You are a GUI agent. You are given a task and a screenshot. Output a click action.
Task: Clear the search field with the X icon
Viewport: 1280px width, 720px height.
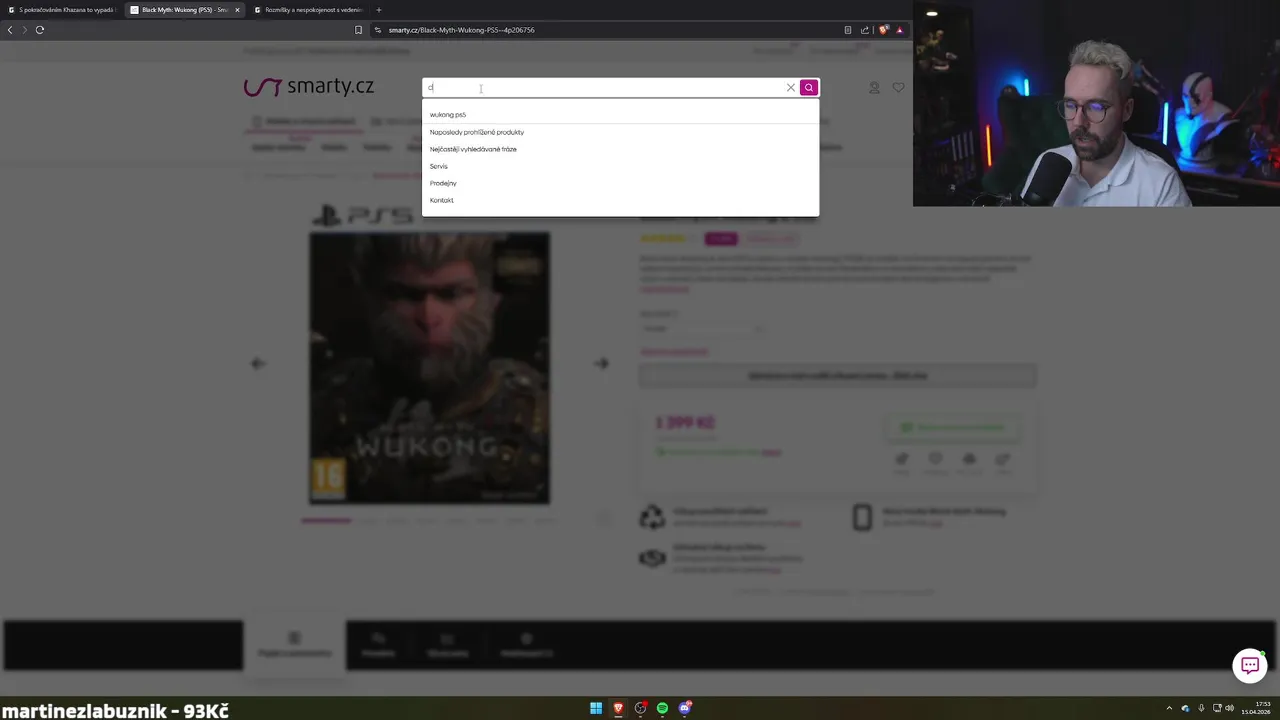pyautogui.click(x=791, y=88)
